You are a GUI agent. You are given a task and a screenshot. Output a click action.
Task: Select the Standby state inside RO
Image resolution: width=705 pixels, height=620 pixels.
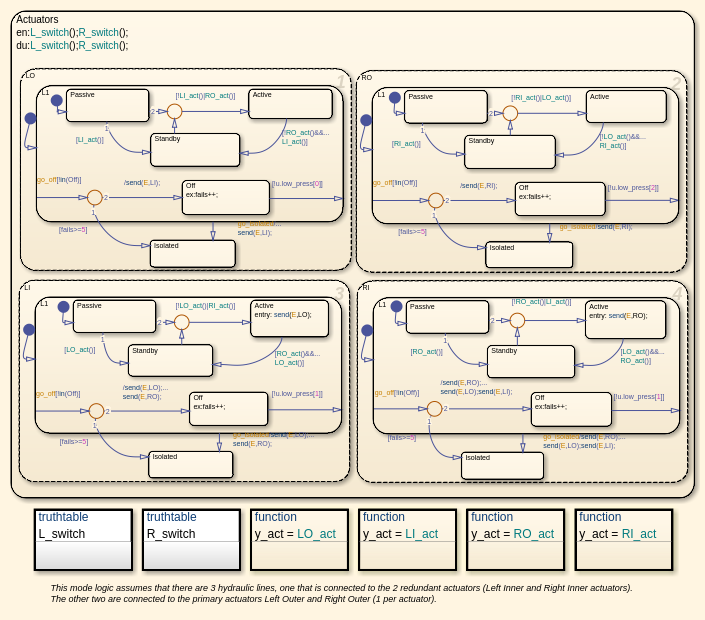(510, 152)
